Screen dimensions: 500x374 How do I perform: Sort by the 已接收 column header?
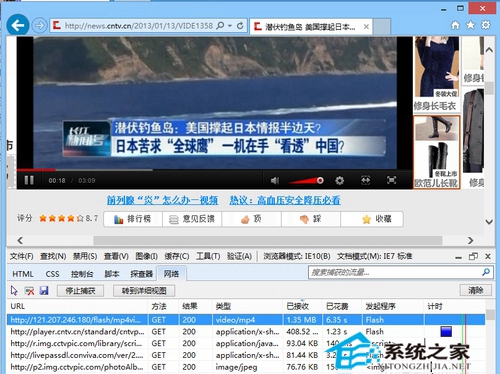coord(303,306)
